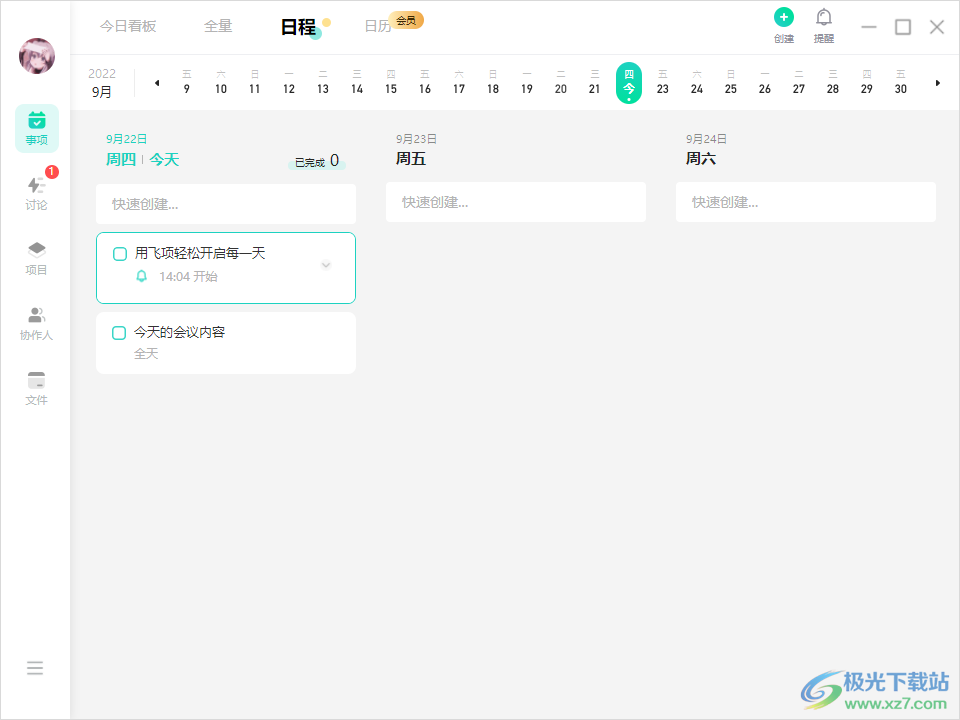Click the hamburger menu at sidebar bottom

click(36, 667)
